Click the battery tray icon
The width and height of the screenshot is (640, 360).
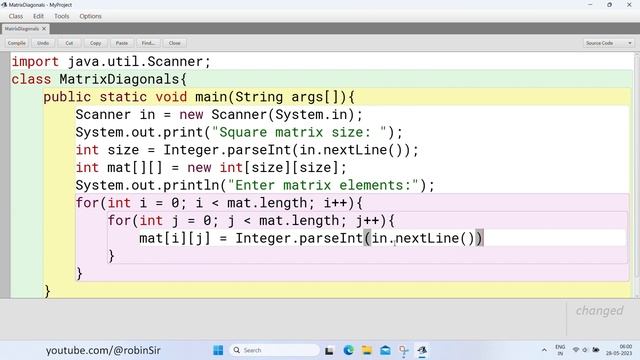[x=596, y=350]
